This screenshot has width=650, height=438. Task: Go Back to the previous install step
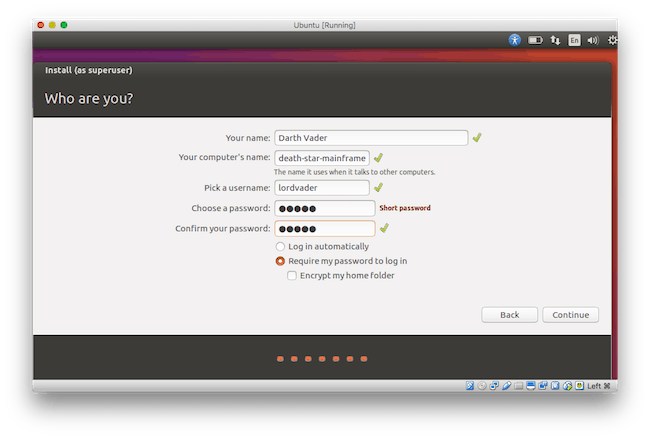(x=509, y=315)
